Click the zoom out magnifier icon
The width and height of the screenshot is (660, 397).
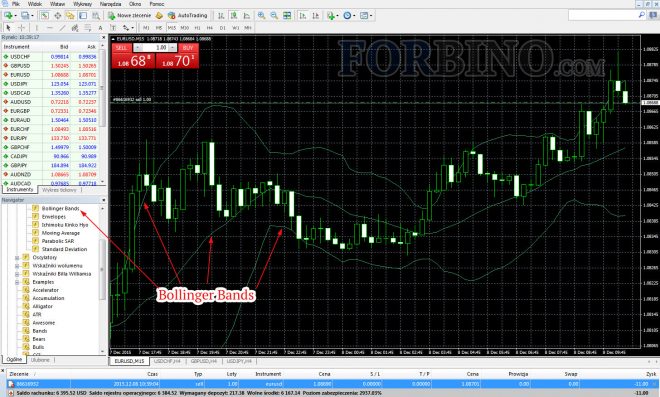[274, 16]
